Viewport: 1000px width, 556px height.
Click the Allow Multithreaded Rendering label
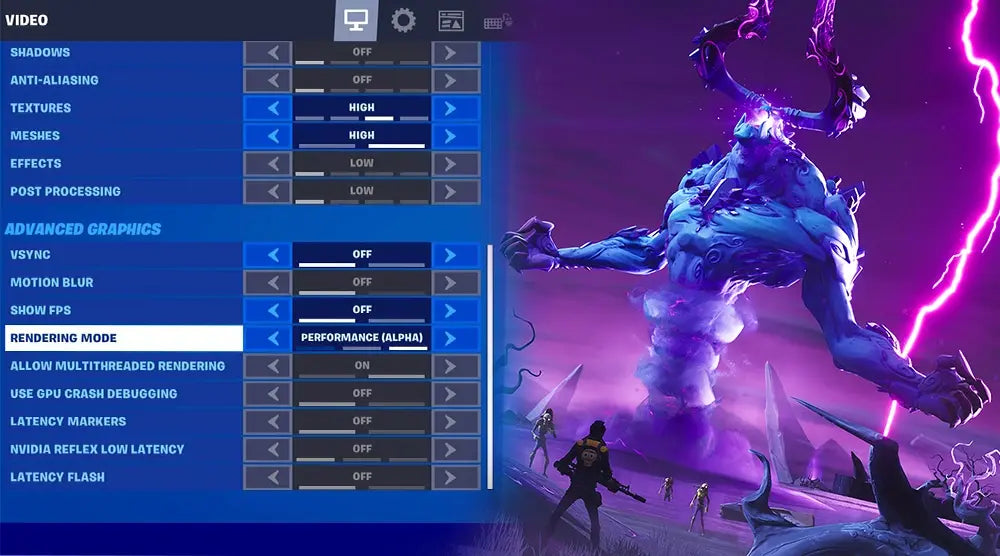[x=117, y=366]
